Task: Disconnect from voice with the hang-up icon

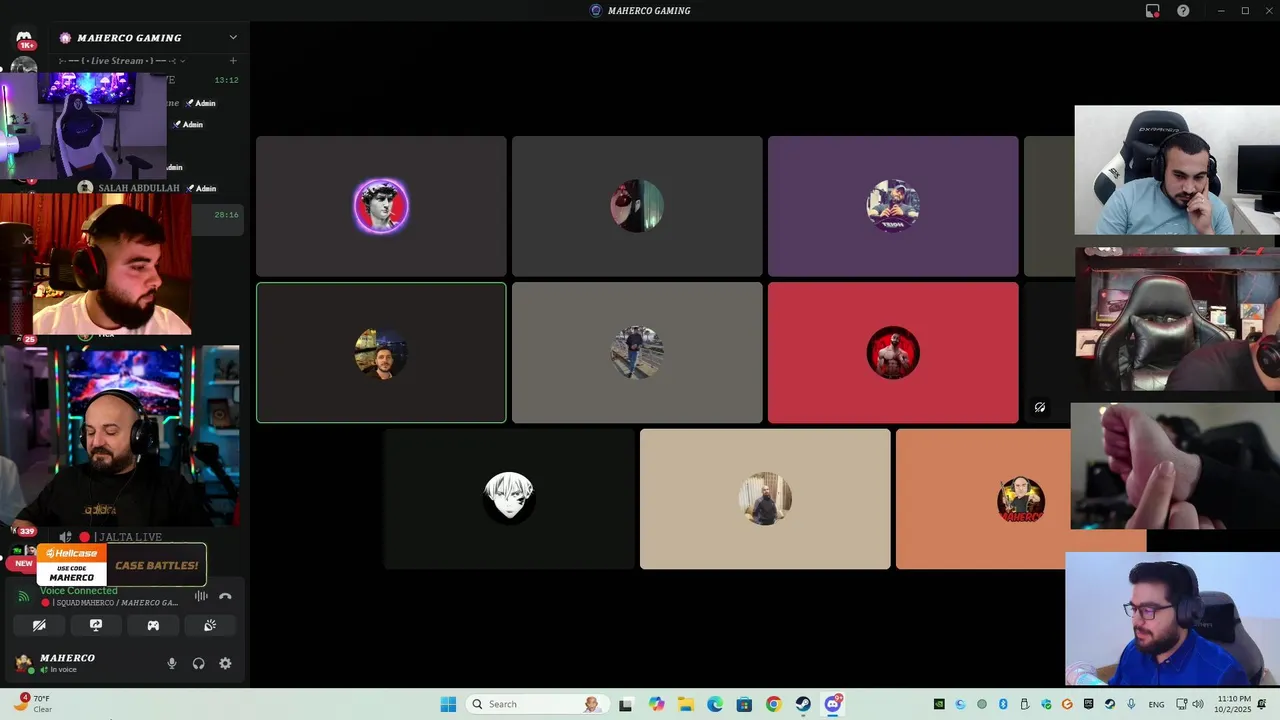Action: pos(225,596)
